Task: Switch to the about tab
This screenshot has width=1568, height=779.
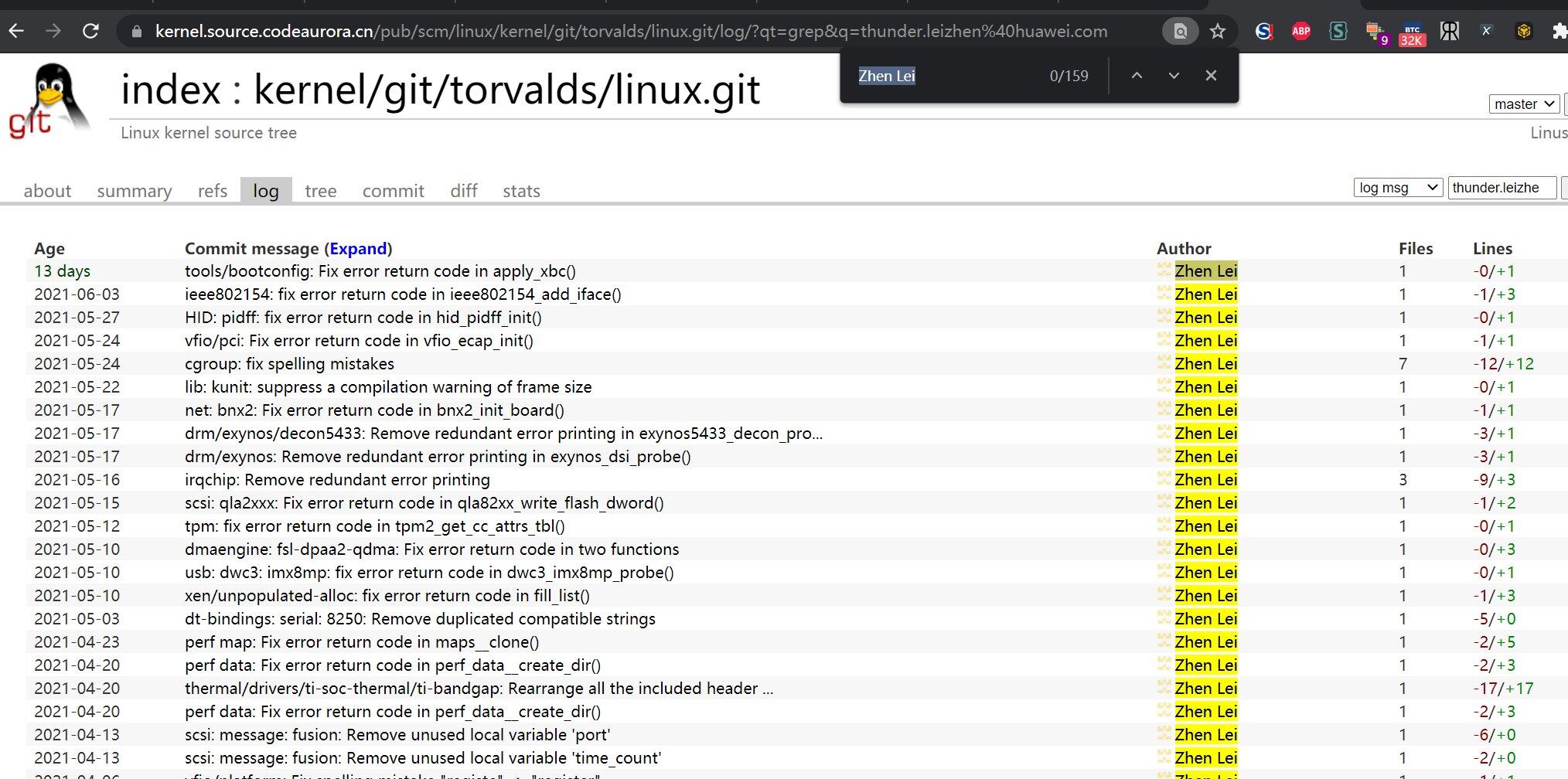Action: click(47, 191)
